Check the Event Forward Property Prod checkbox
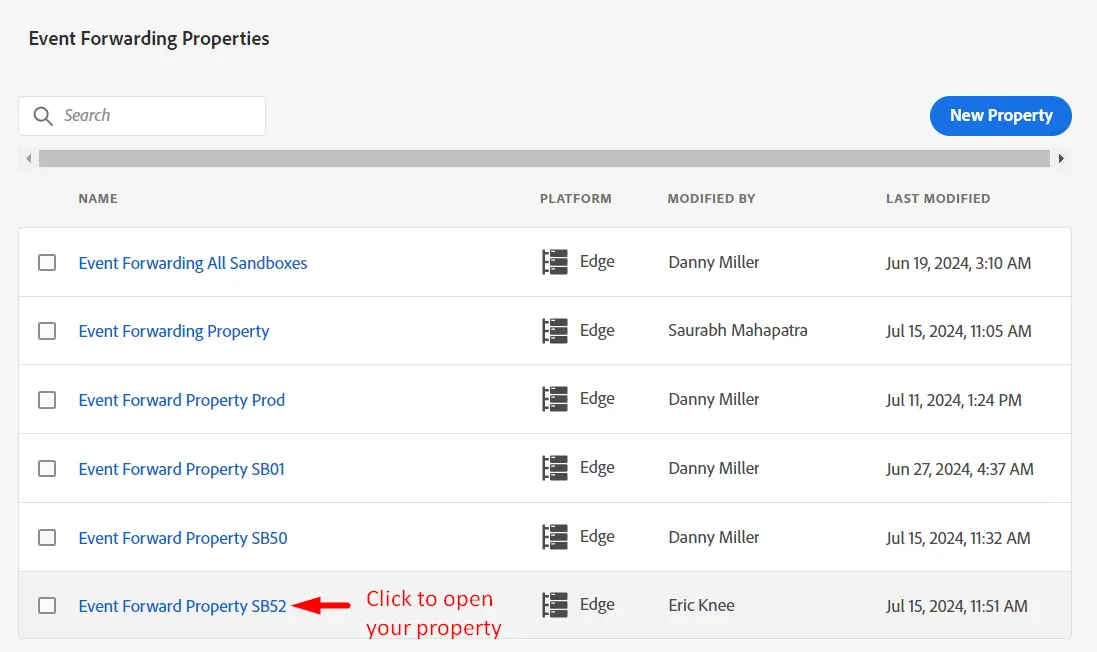 click(47, 399)
